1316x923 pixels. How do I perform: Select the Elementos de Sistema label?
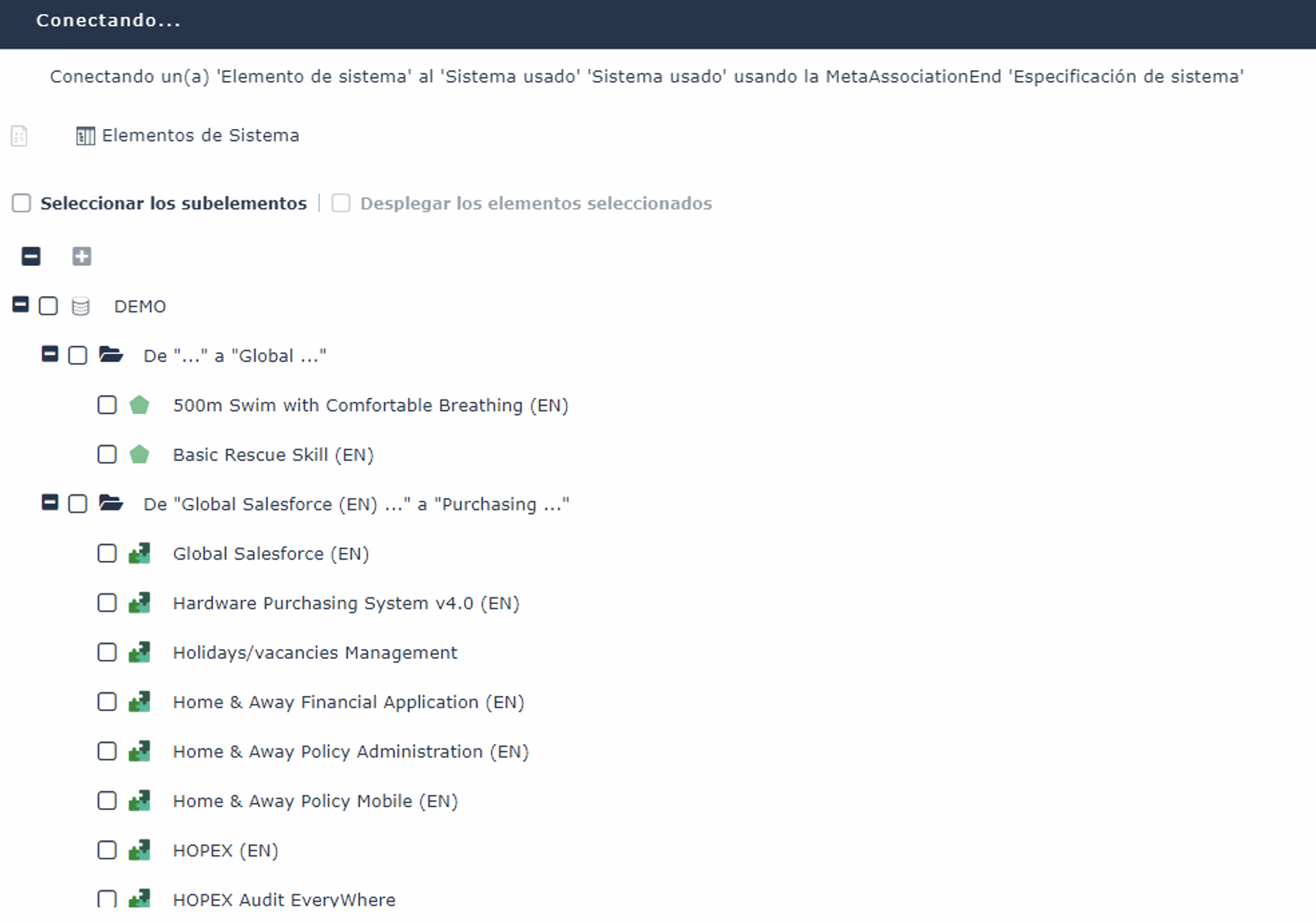click(200, 135)
